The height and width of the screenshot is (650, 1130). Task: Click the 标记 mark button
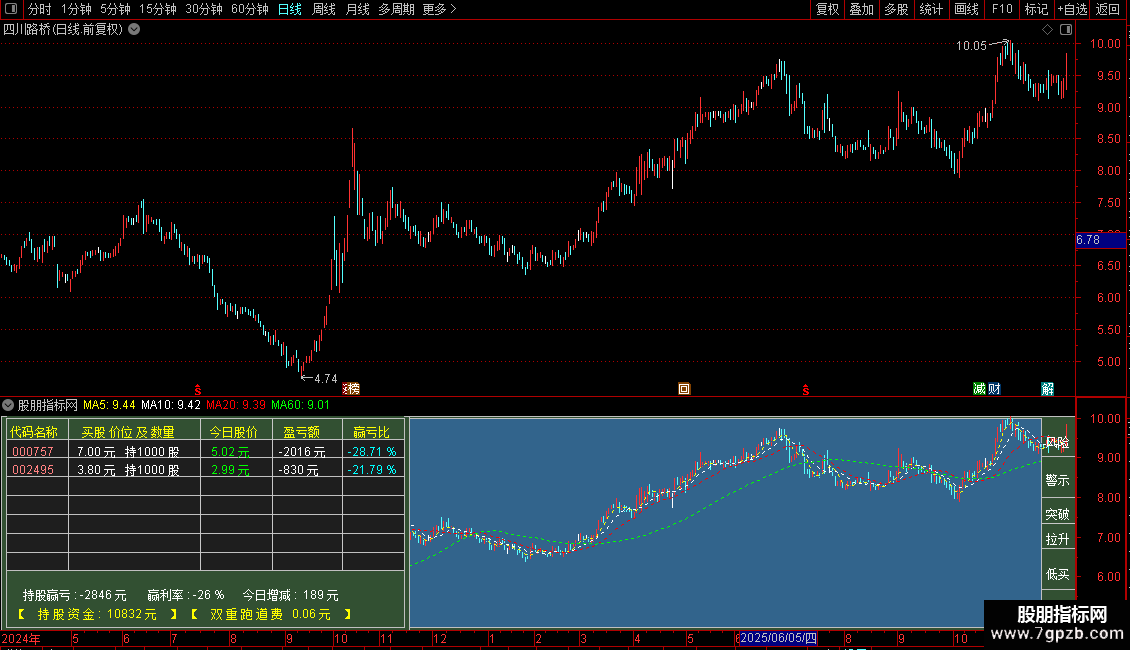[1036, 9]
